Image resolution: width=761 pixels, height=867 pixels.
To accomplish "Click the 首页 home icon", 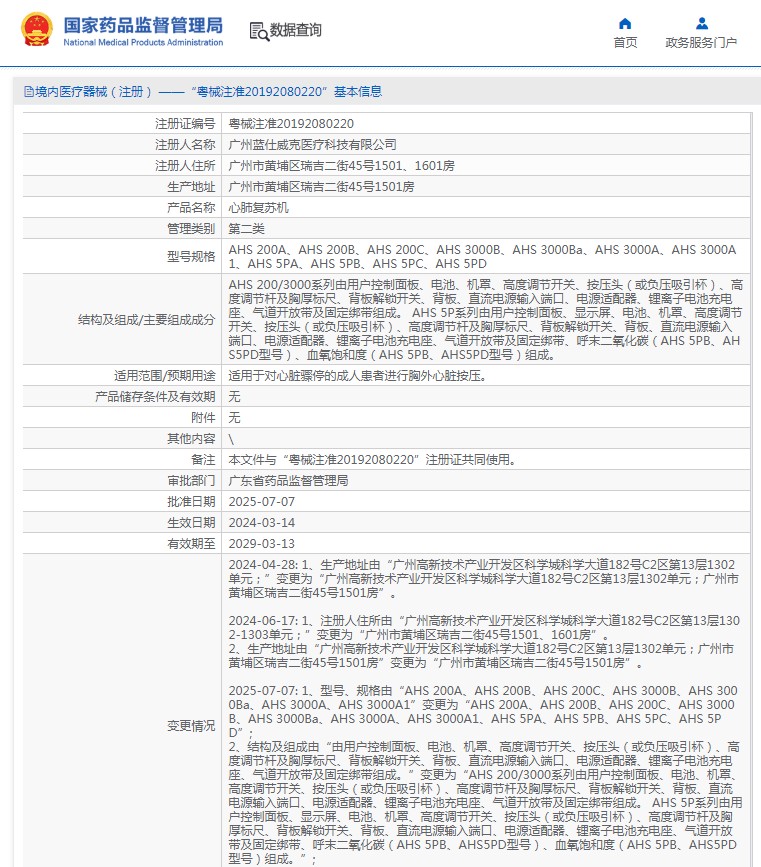I will [x=625, y=23].
